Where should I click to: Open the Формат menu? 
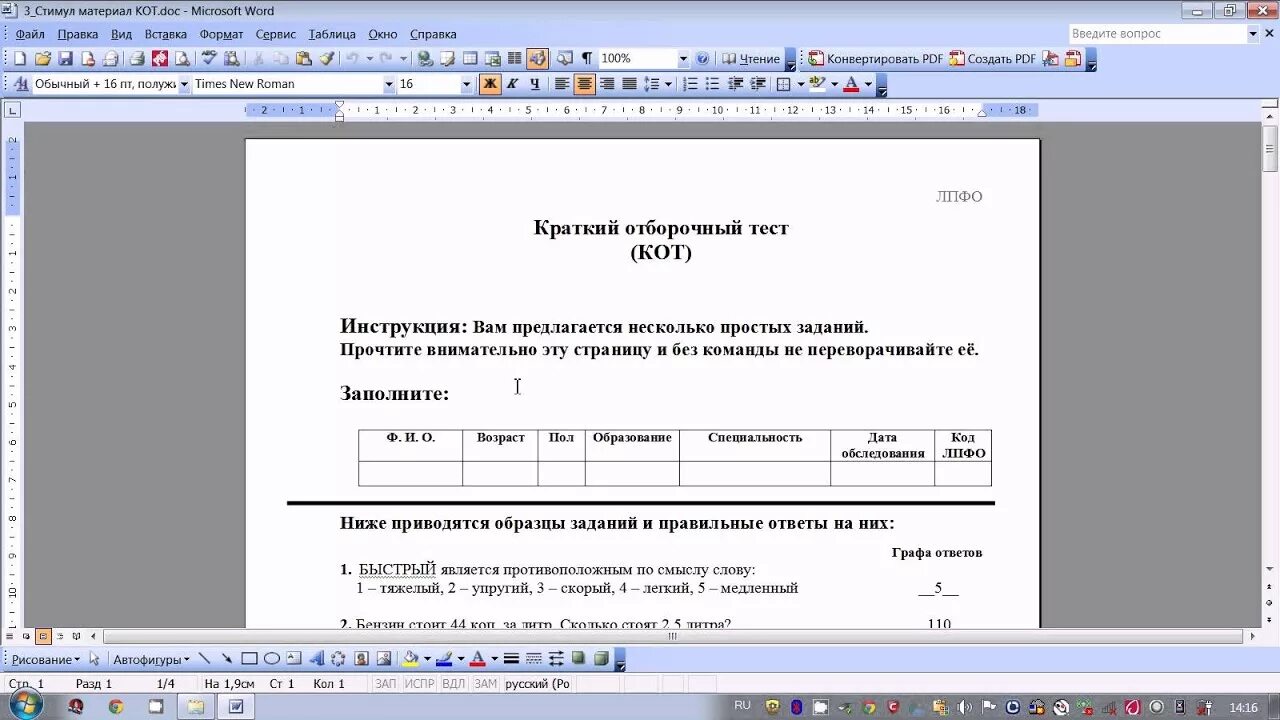(221, 34)
